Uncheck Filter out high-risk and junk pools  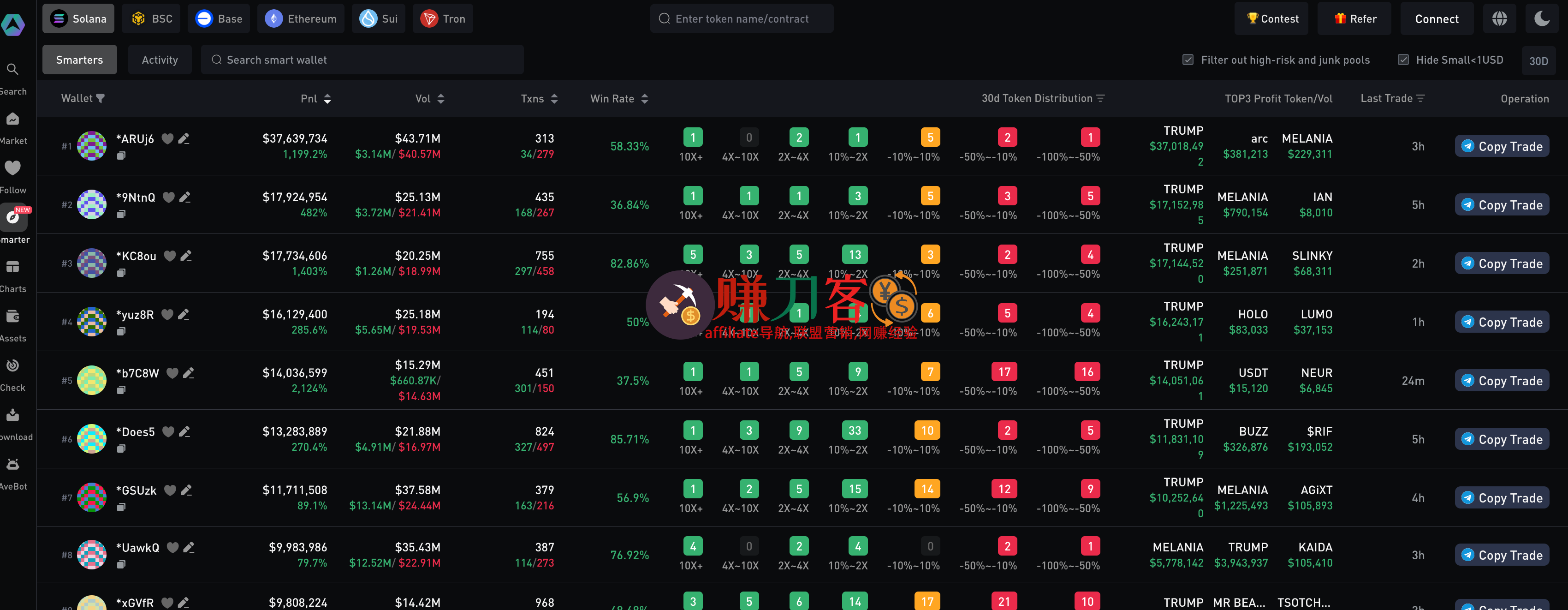1188,60
